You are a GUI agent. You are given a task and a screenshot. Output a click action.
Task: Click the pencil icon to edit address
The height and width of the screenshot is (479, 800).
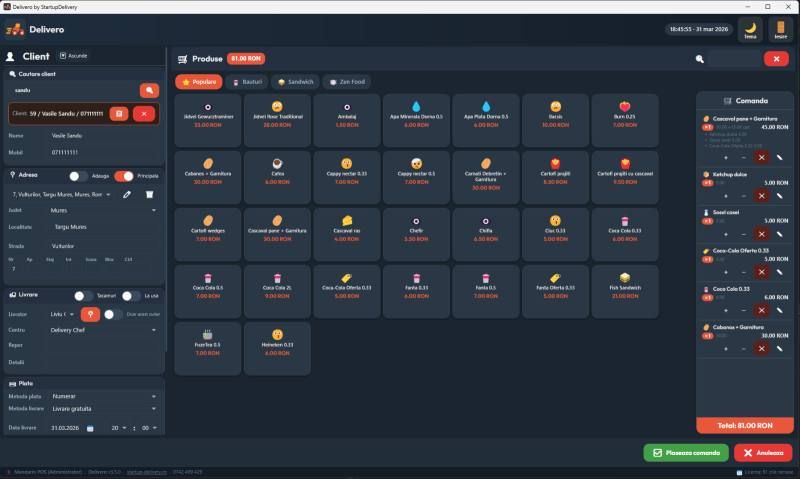(x=127, y=194)
